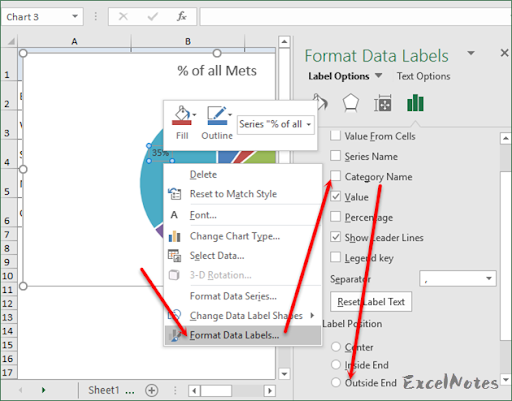This screenshot has width=512, height=401.
Task: Close the Format Data Labels pane
Action: click(x=504, y=53)
